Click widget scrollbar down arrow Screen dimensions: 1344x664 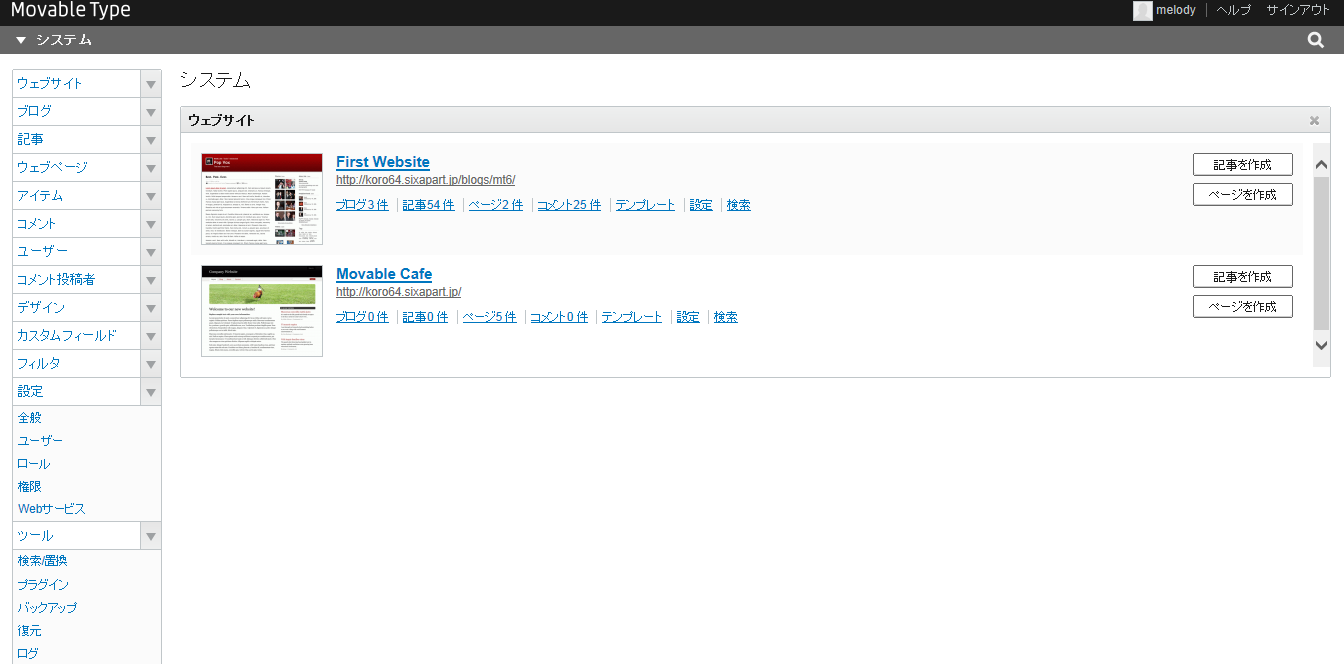click(1321, 345)
